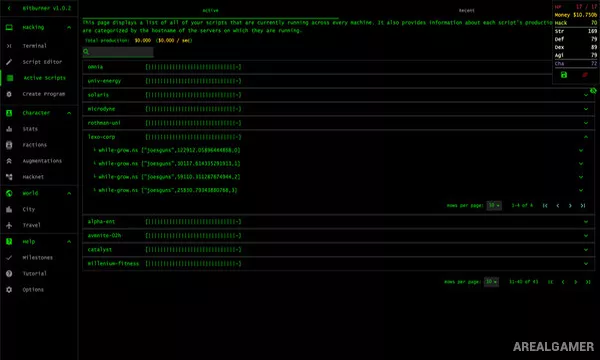Jump to the last page of server list

coord(588,282)
